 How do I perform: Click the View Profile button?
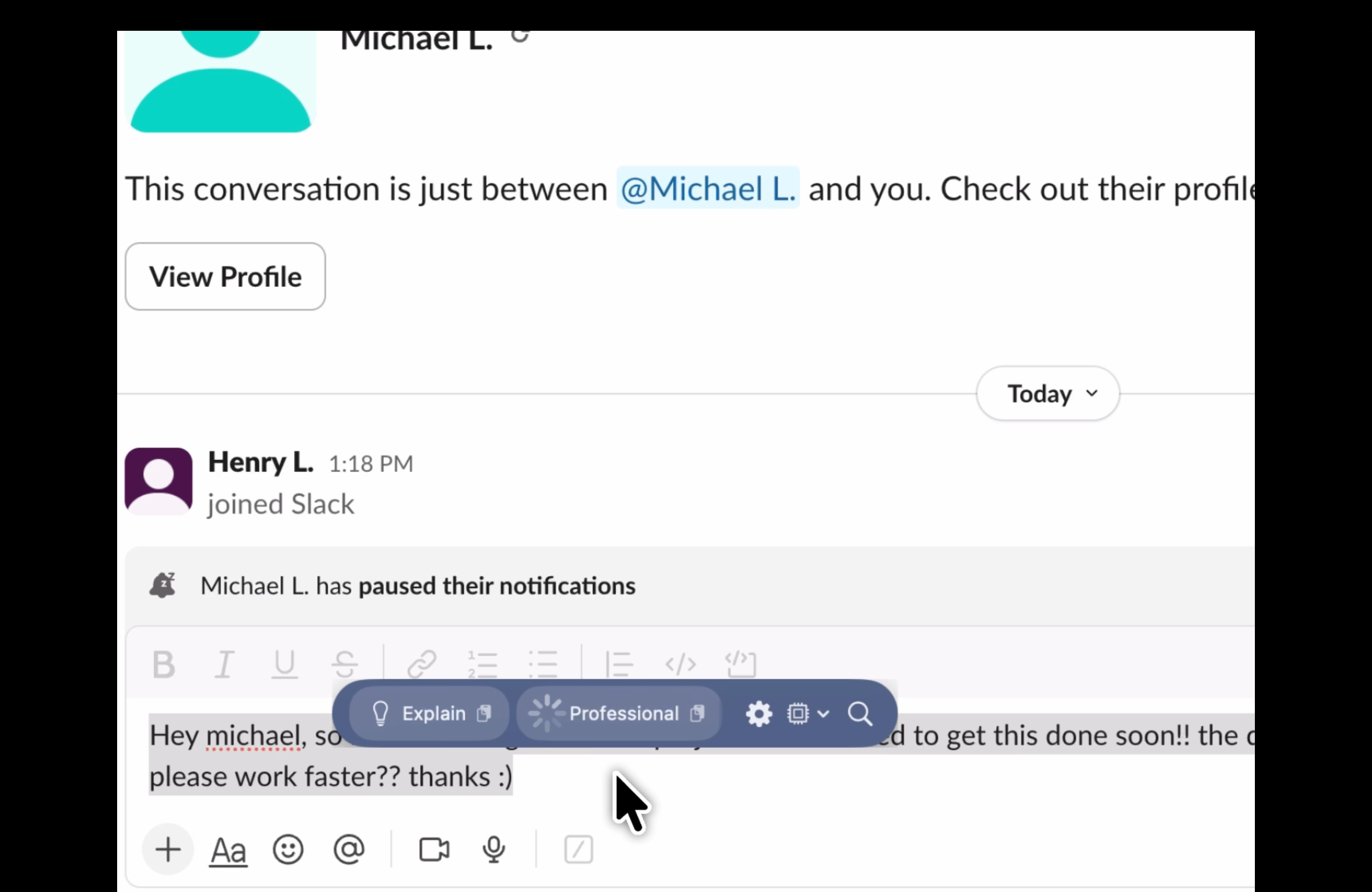click(x=225, y=277)
